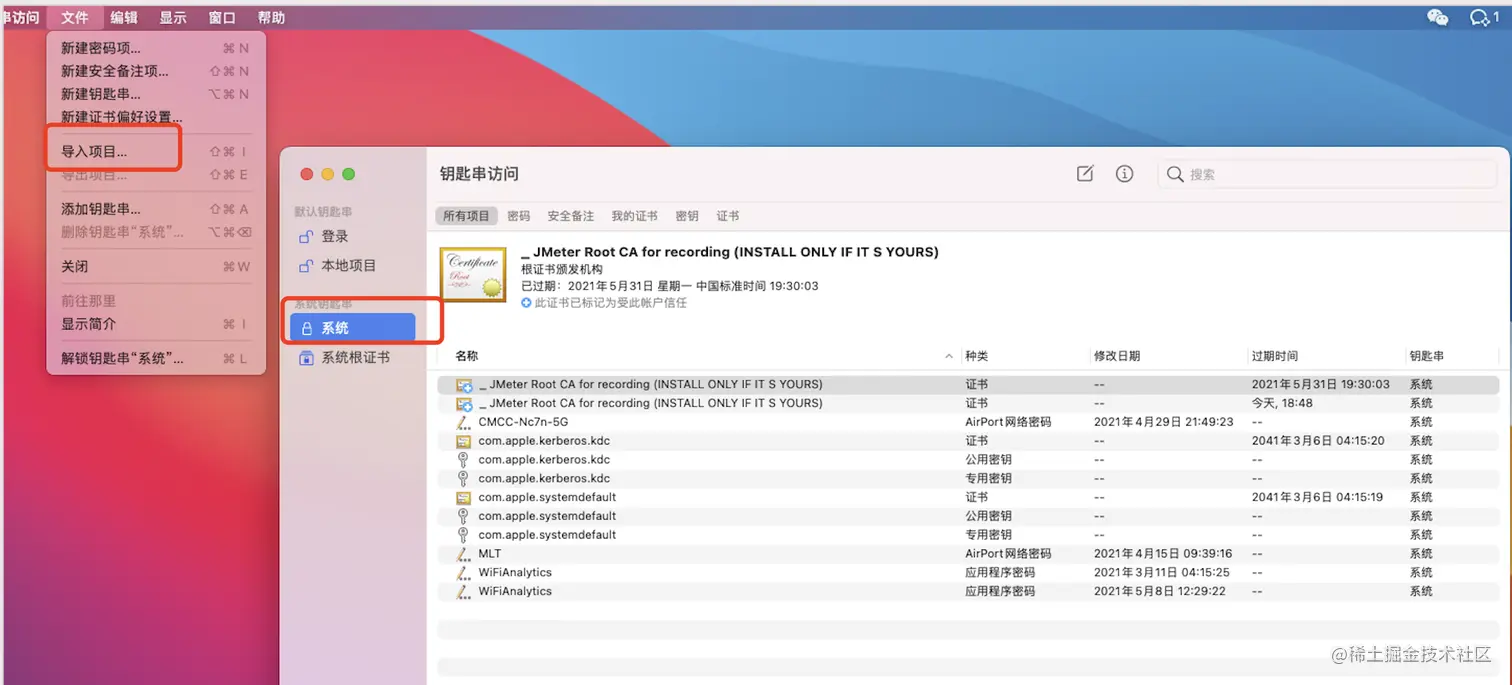Click the password icon of CMCC-Nc7n-5G row
This screenshot has width=1512, height=685.
(x=463, y=422)
